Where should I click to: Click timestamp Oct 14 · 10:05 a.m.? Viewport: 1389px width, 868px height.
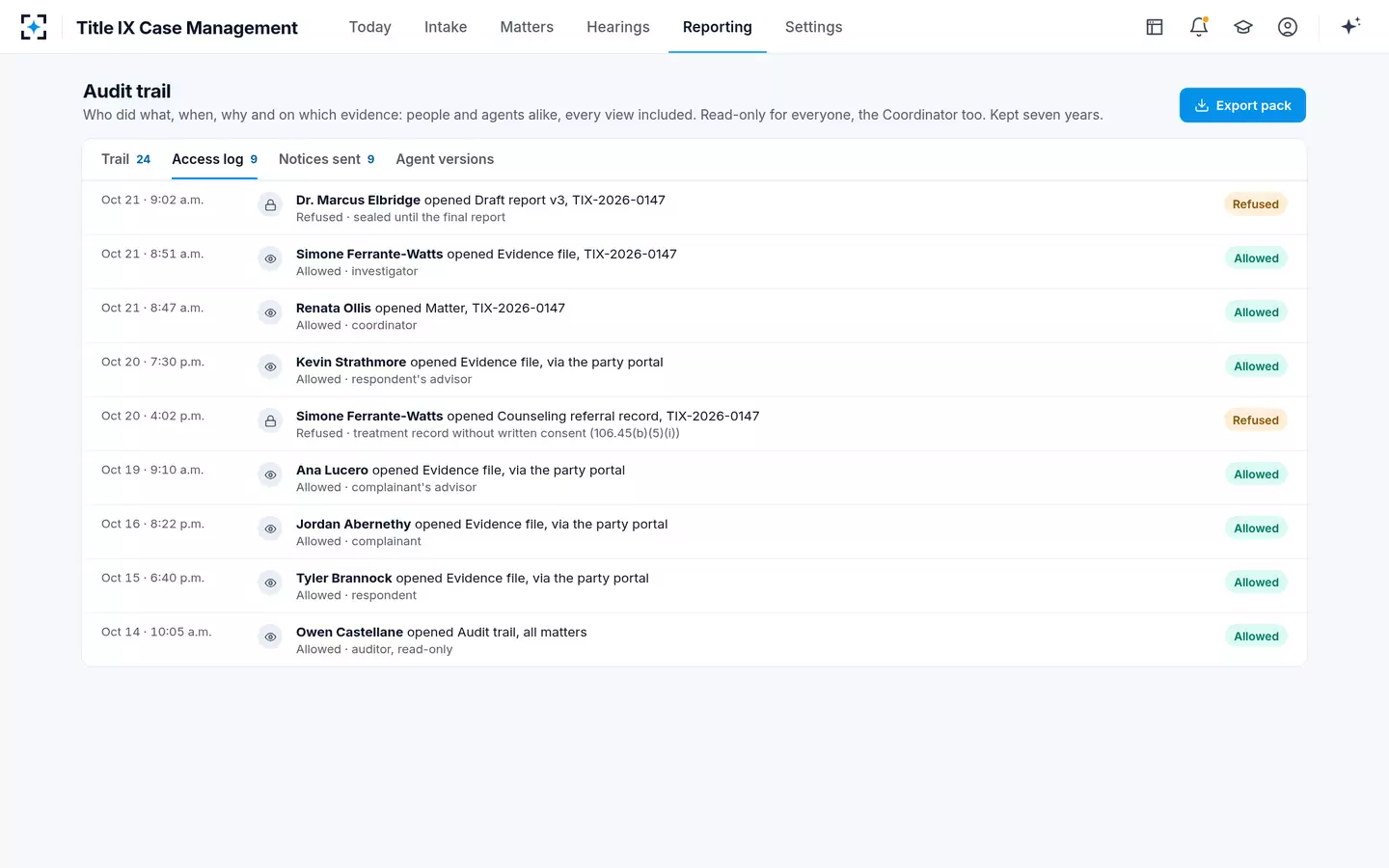click(156, 632)
